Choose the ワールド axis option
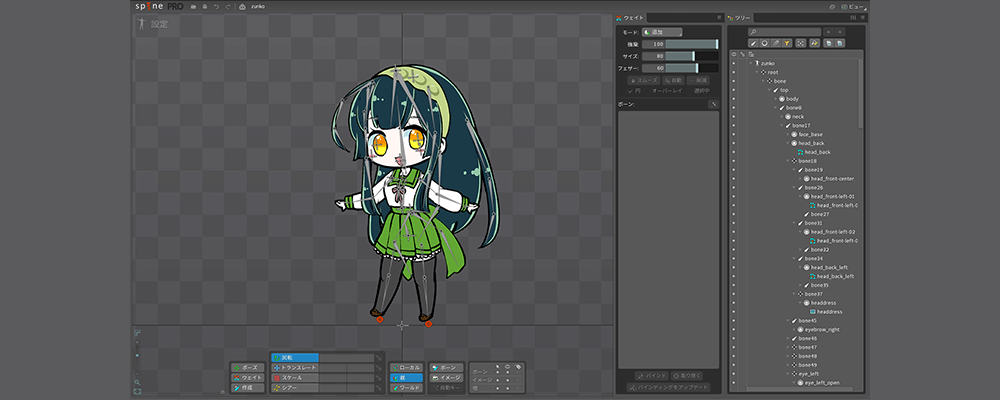The width and height of the screenshot is (1000, 400). click(406, 388)
